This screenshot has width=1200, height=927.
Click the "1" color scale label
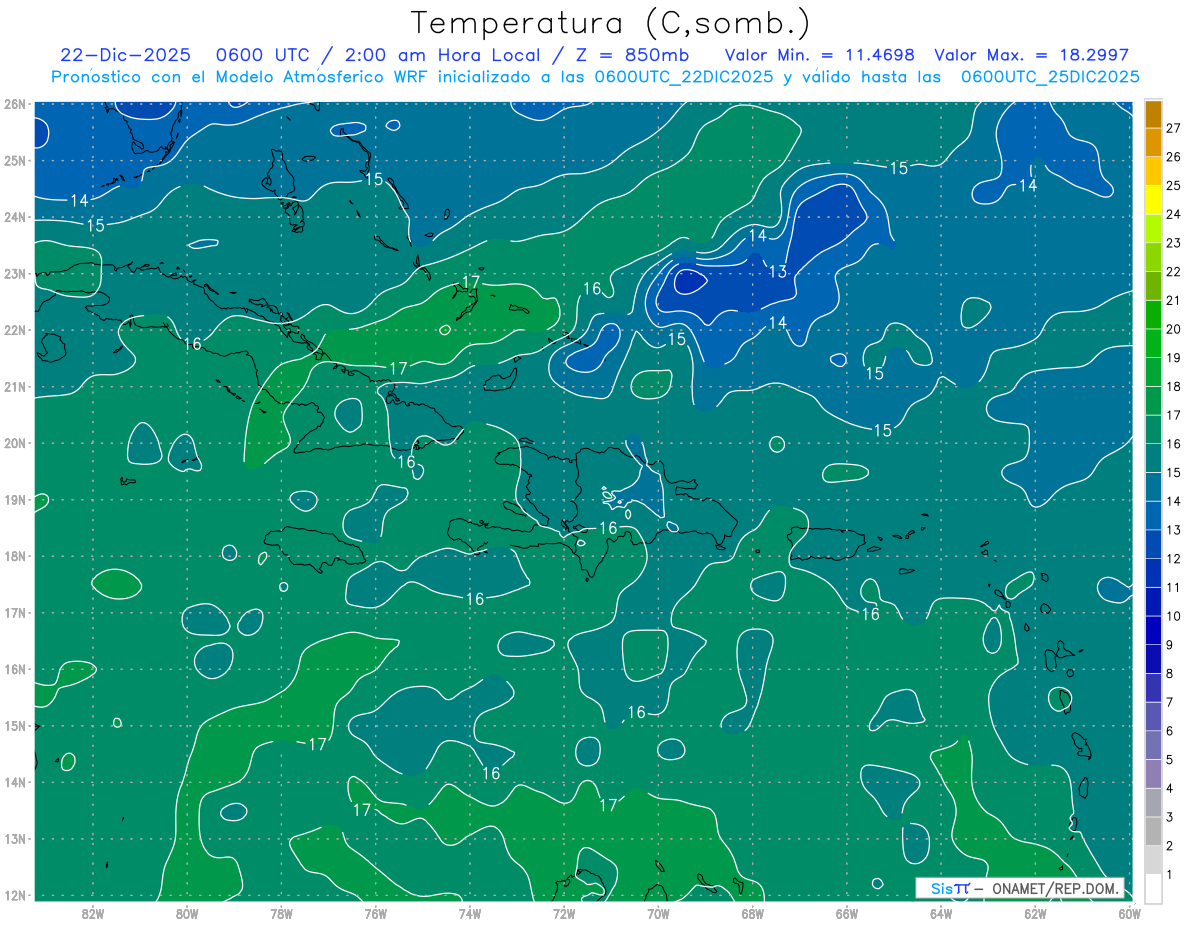point(1170,875)
